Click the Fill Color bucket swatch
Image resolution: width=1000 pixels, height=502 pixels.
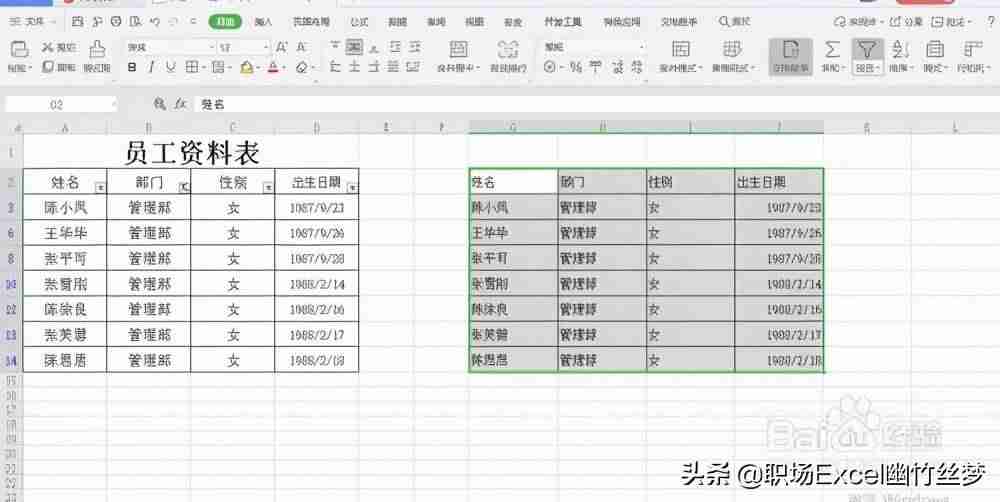[x=247, y=67]
